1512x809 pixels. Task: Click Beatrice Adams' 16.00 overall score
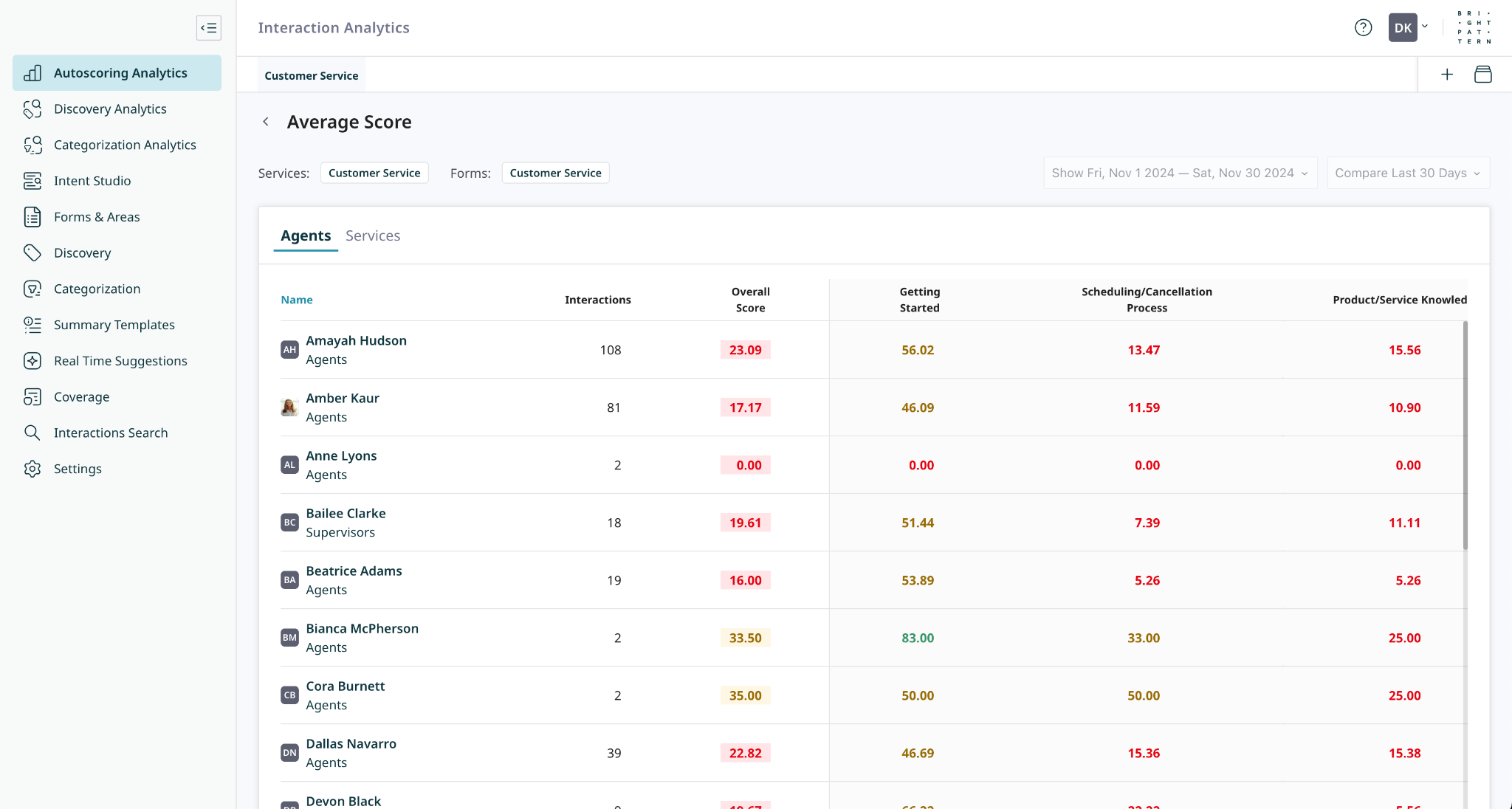point(746,580)
